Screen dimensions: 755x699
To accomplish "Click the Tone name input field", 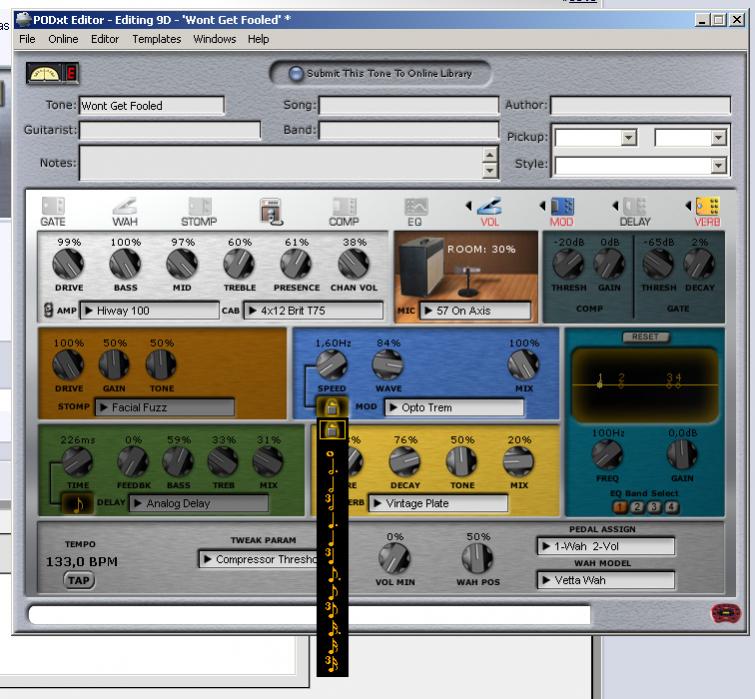I will pos(152,105).
